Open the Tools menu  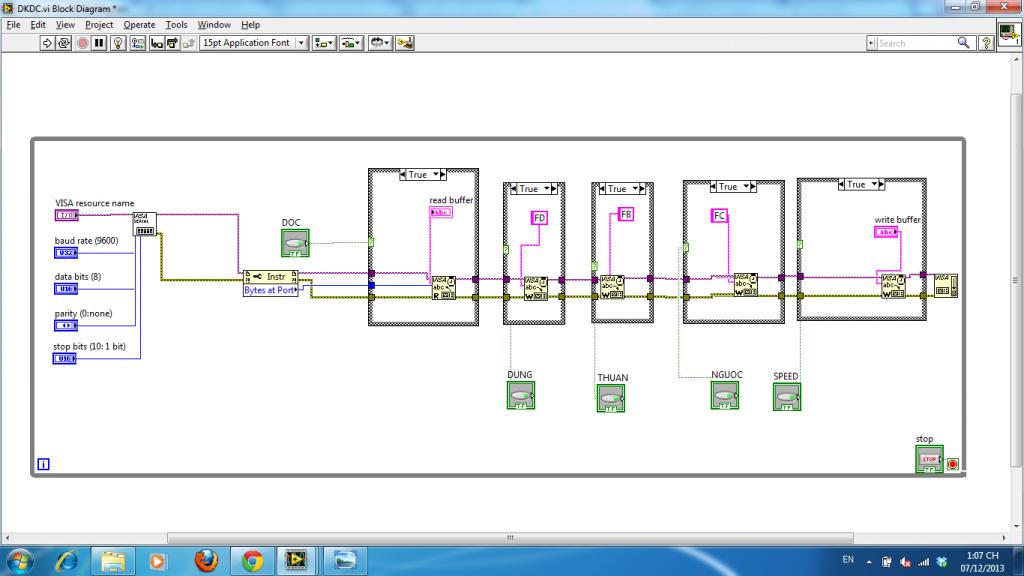click(x=176, y=25)
